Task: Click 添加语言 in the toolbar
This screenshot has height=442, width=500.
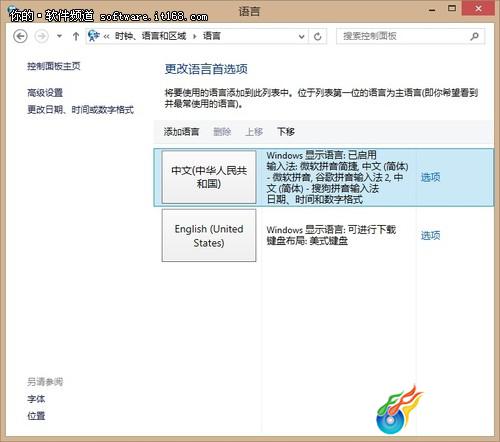Action: [x=181, y=132]
